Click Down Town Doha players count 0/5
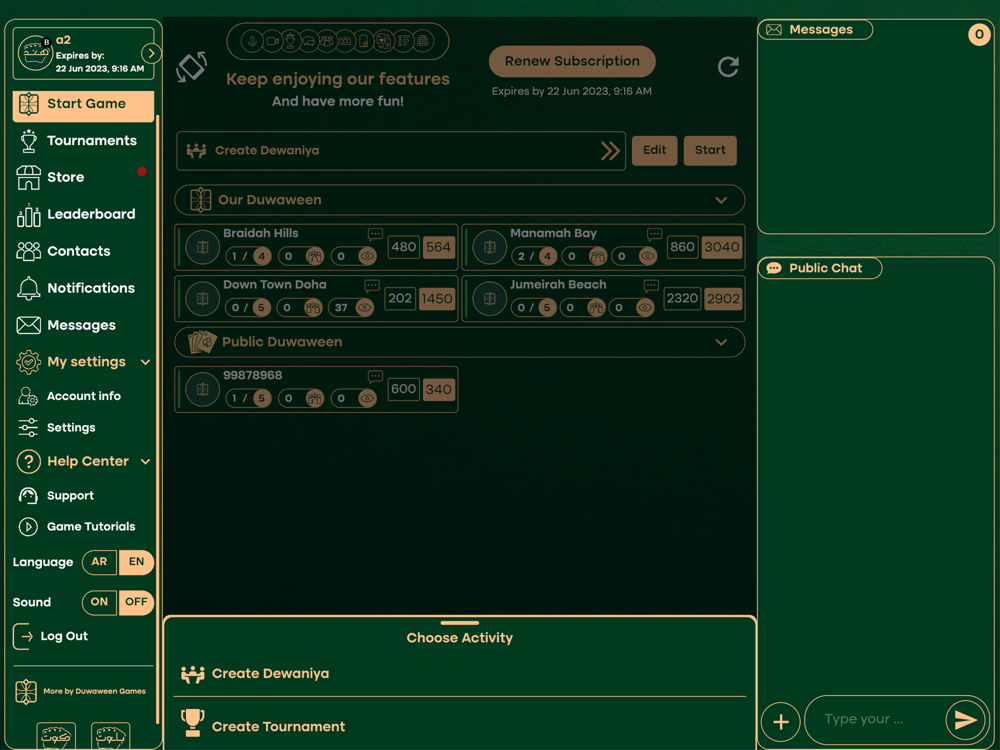 tap(248, 308)
